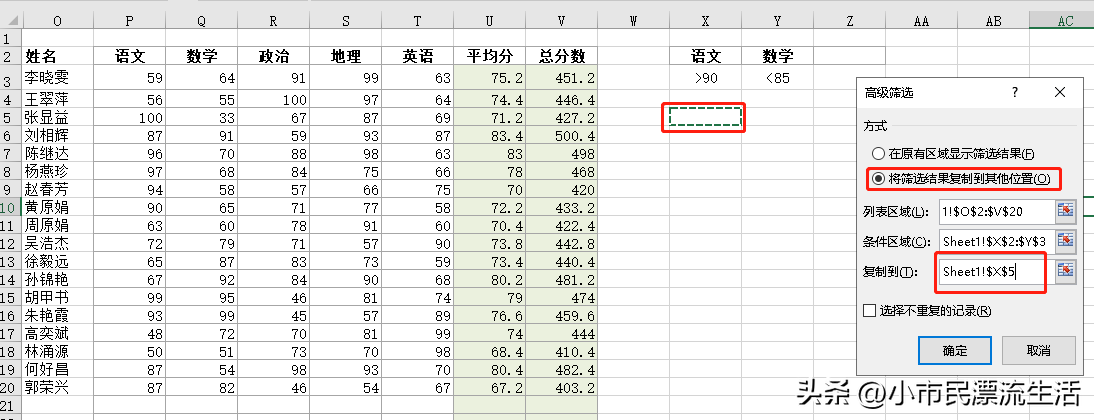Image resolution: width=1094 pixels, height=420 pixels.
Task: Select 将筛选结果复制到其他位置 radio option
Action: 878,179
